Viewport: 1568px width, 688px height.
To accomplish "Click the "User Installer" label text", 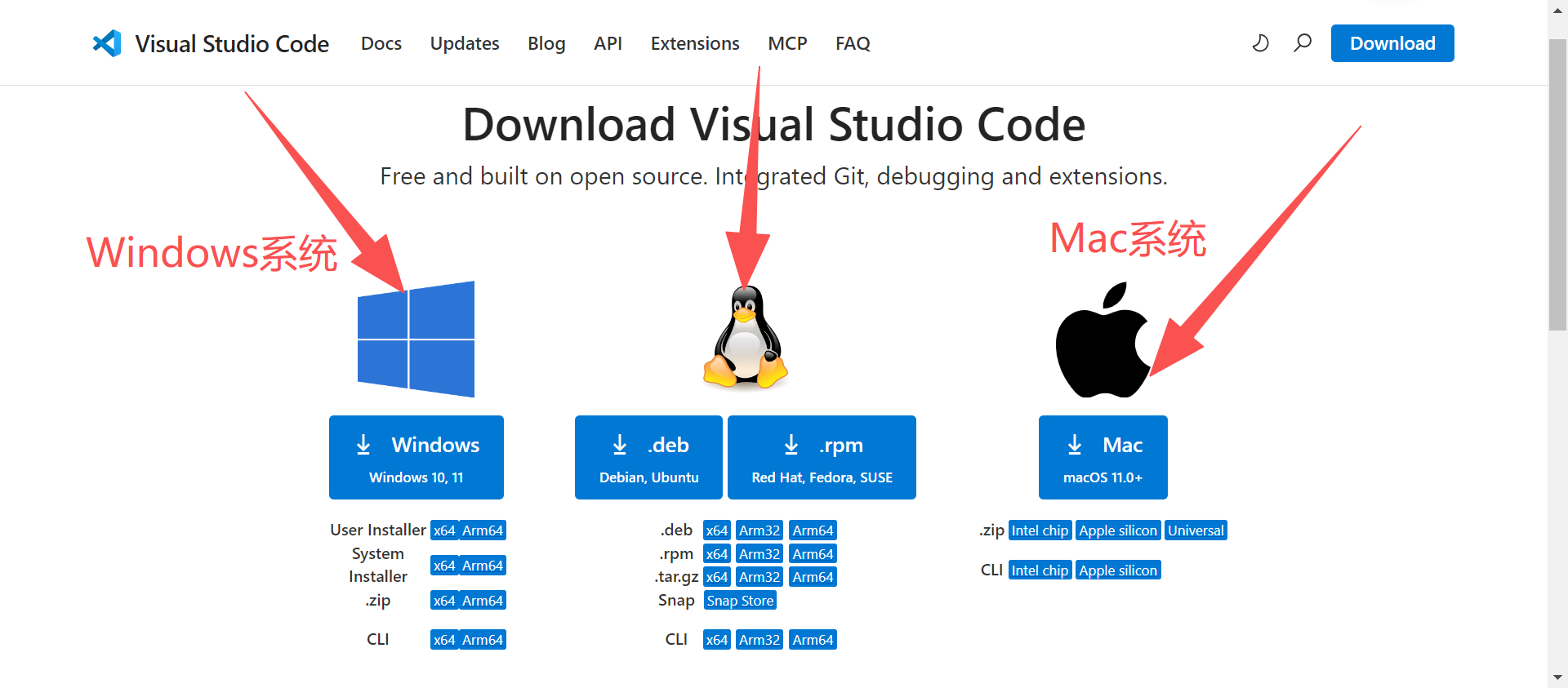I will tap(378, 530).
